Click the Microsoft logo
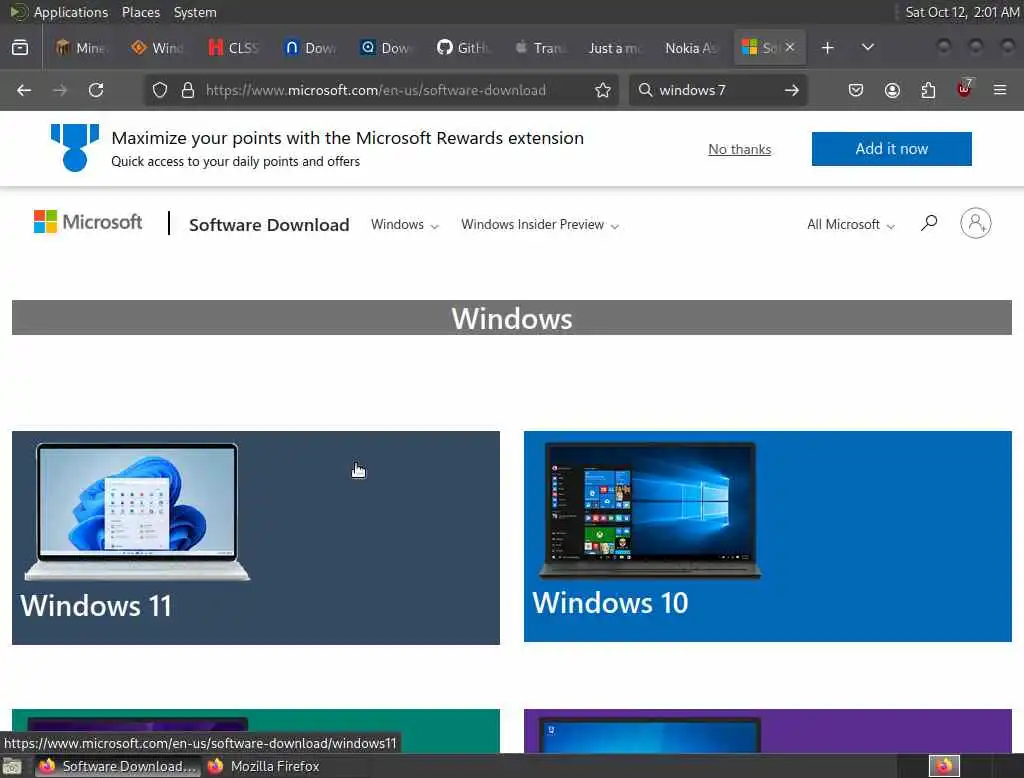 click(88, 222)
